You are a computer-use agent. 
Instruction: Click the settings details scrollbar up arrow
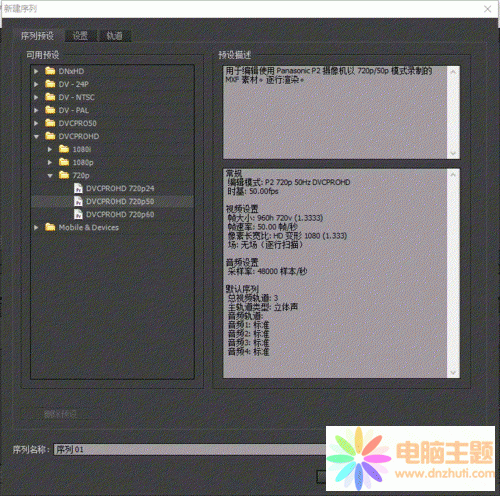pos(453,174)
